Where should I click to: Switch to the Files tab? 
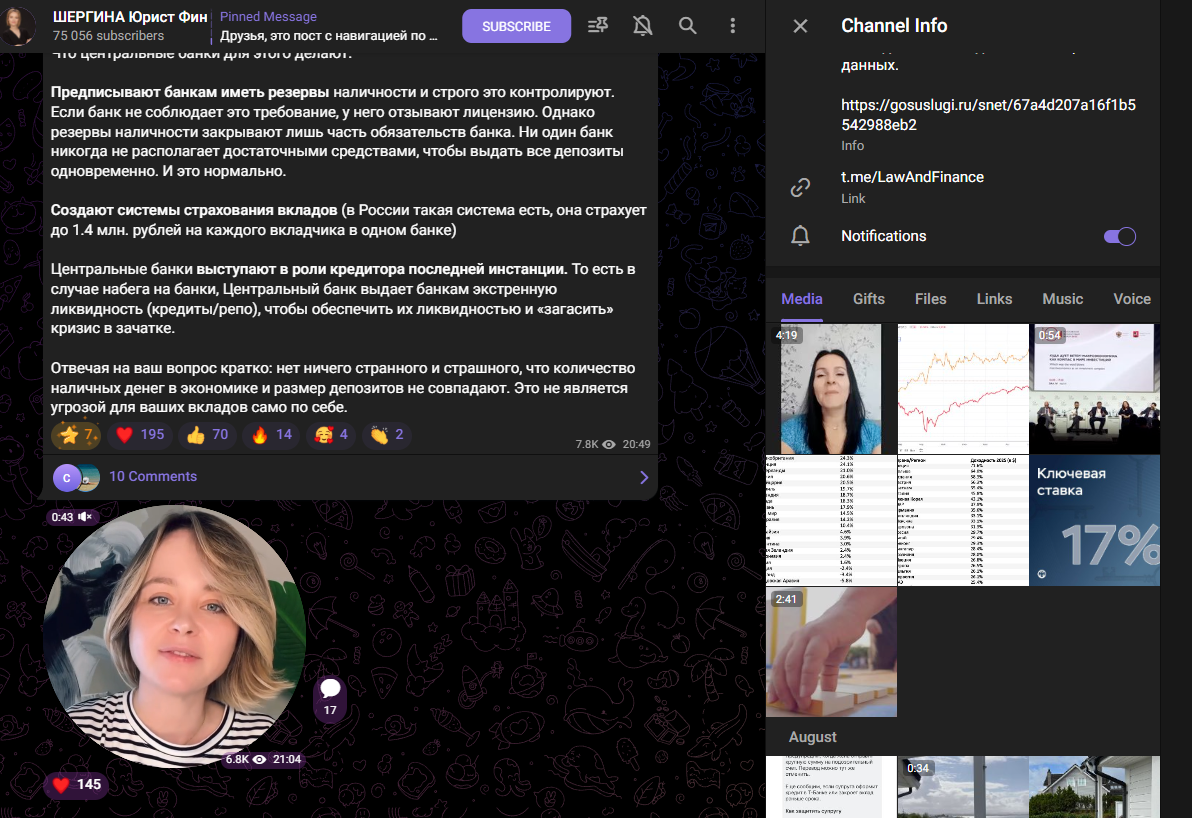point(930,299)
